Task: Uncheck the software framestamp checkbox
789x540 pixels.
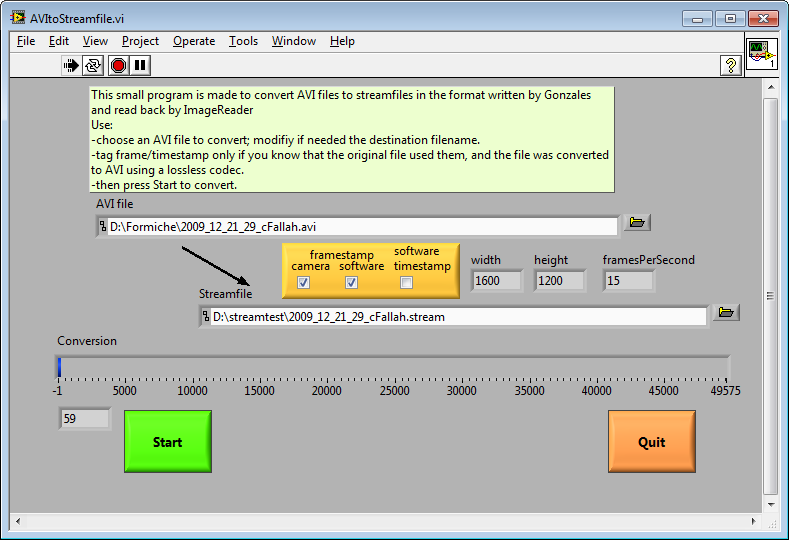Action: click(x=352, y=283)
